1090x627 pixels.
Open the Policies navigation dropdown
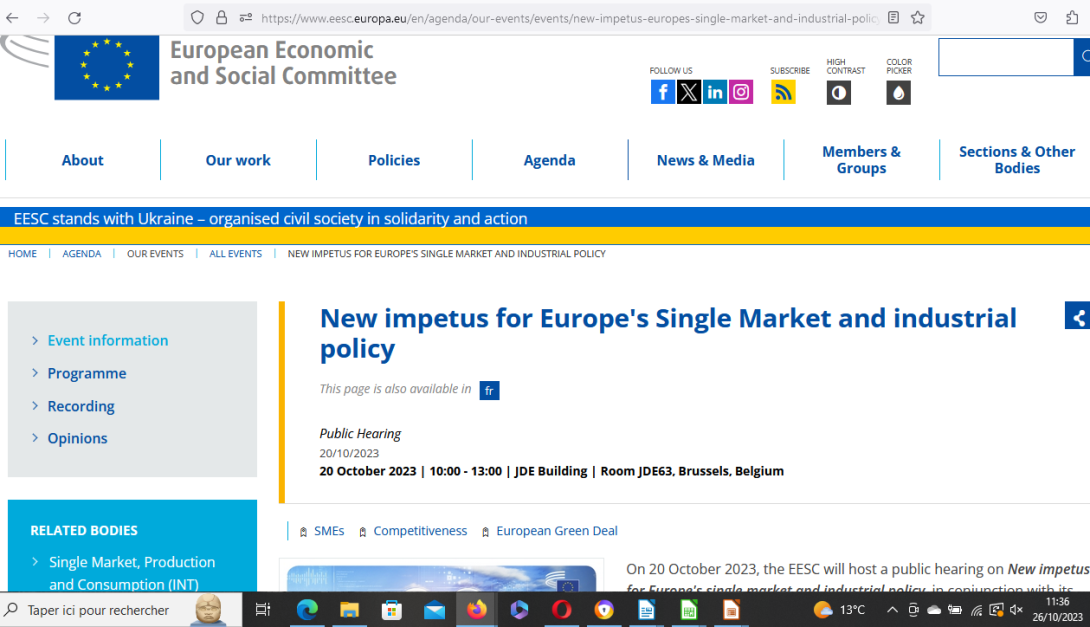tap(394, 160)
